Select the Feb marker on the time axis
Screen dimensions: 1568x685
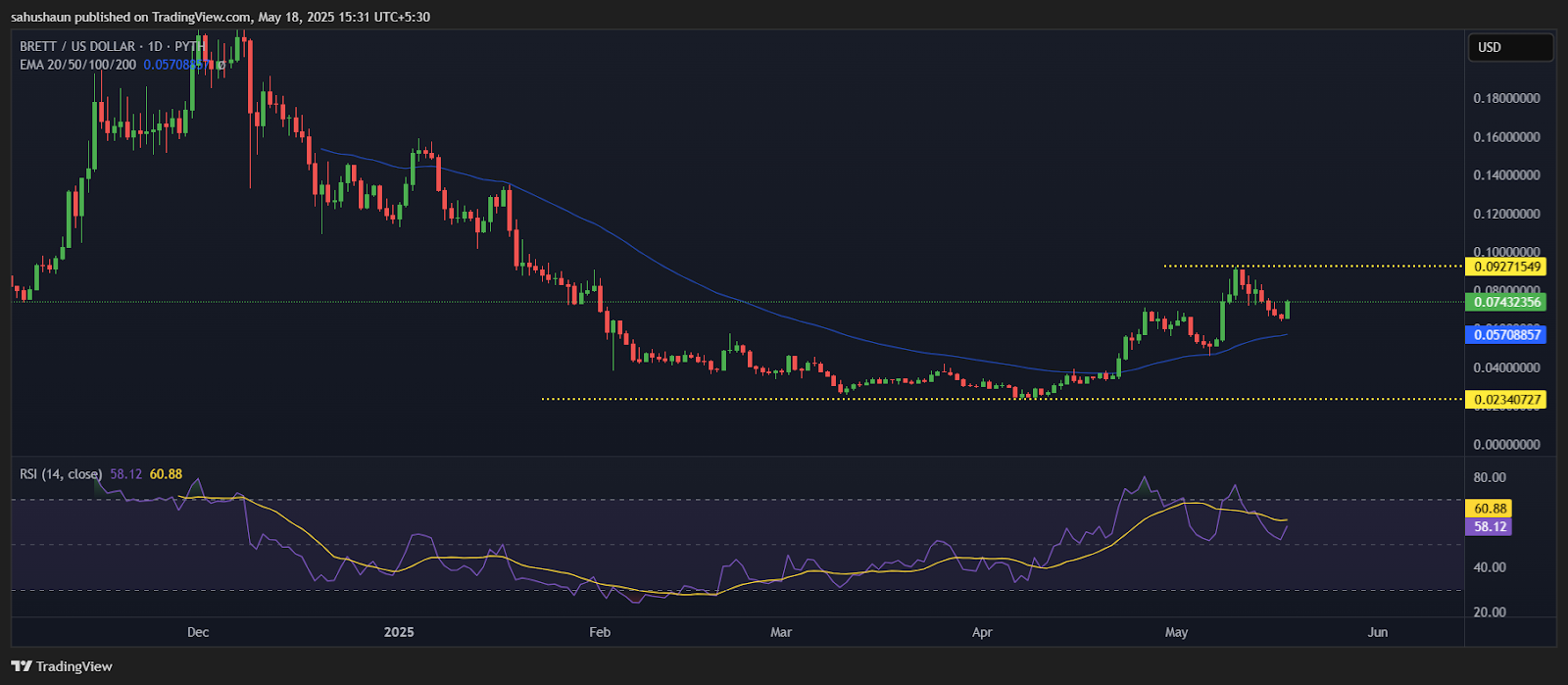tap(600, 632)
